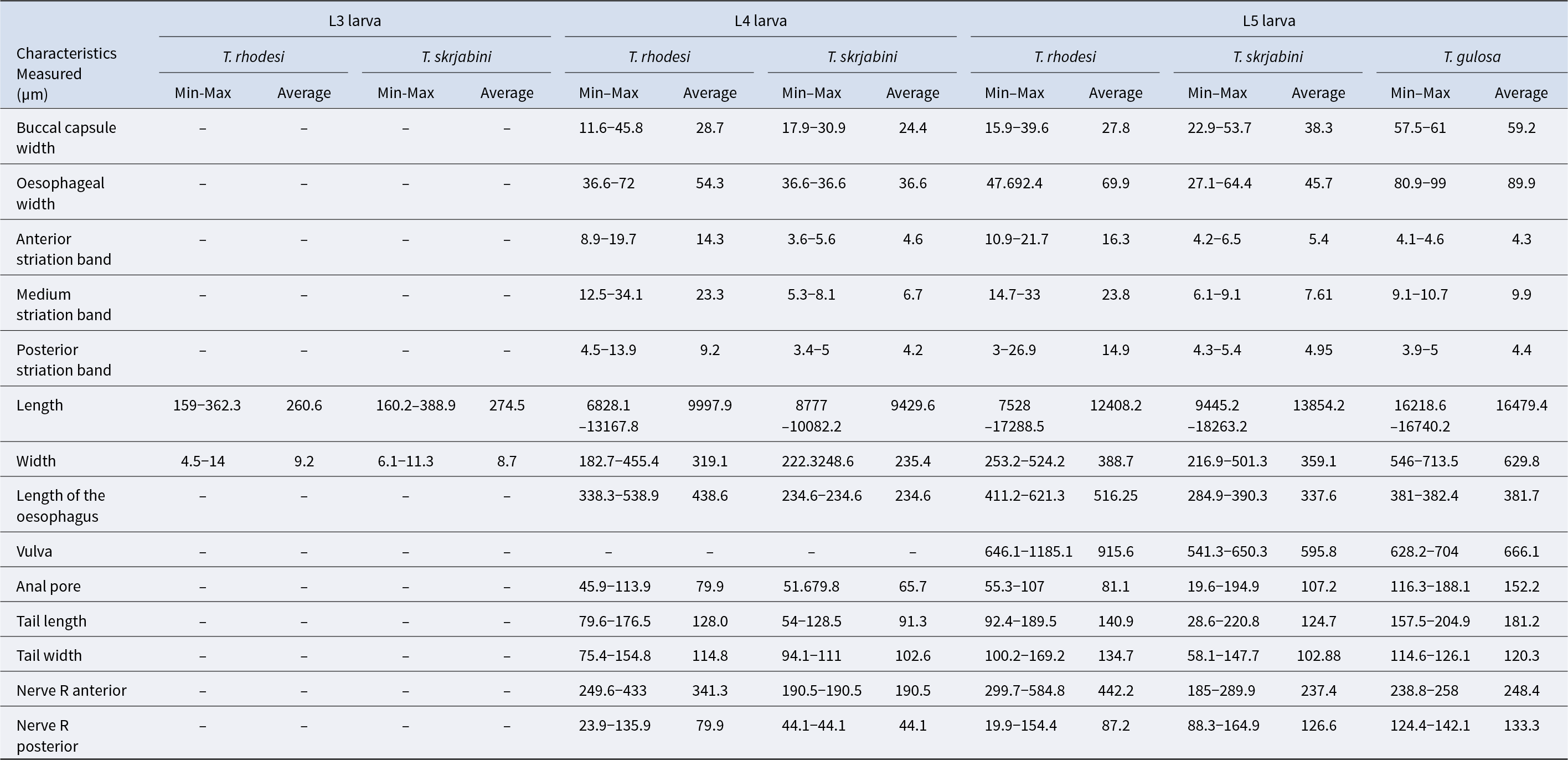1568x760 pixels.
Task: Select the Medium striation band row label
Action: (63, 304)
